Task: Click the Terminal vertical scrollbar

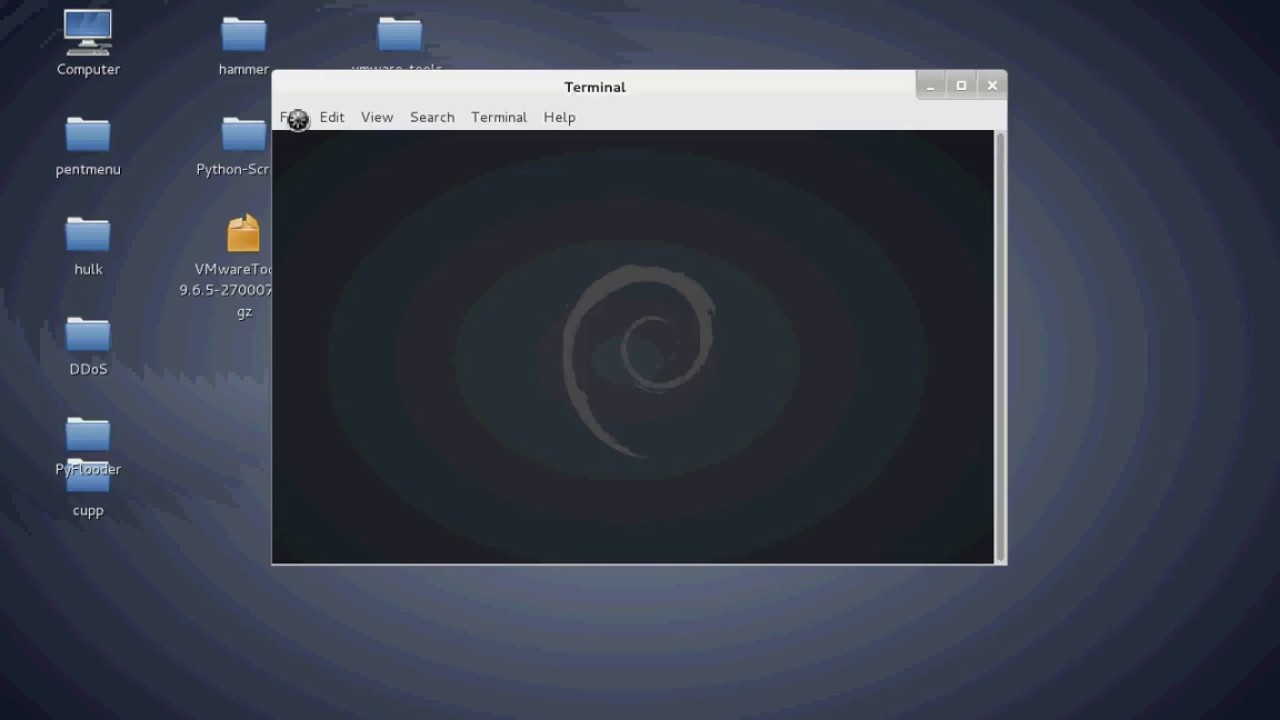Action: [1000, 346]
